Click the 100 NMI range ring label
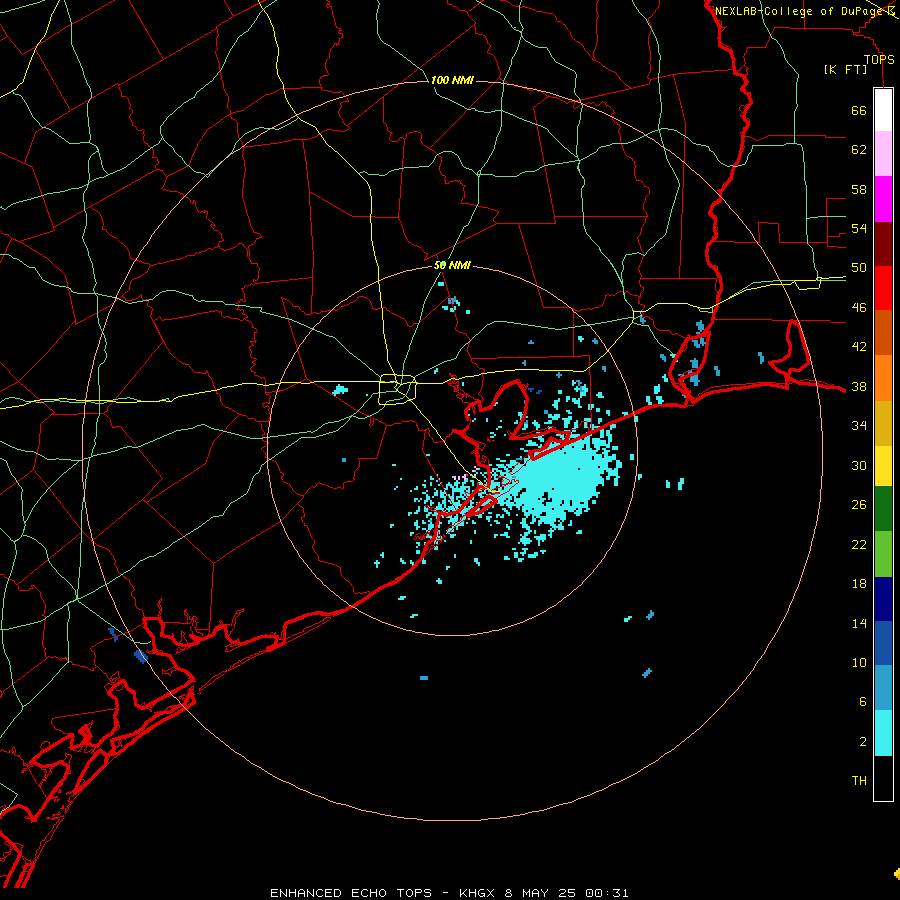 tap(452, 80)
